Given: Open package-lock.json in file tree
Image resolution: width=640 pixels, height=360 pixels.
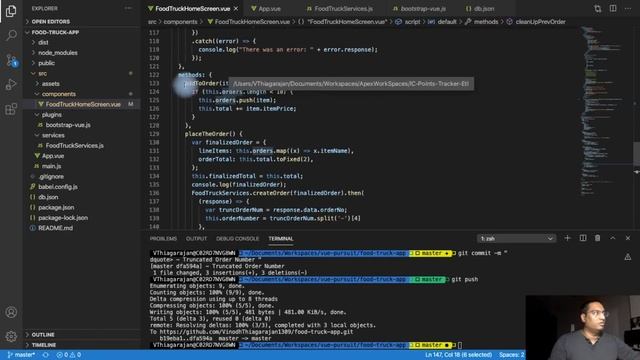Looking at the screenshot, I should [63, 218].
